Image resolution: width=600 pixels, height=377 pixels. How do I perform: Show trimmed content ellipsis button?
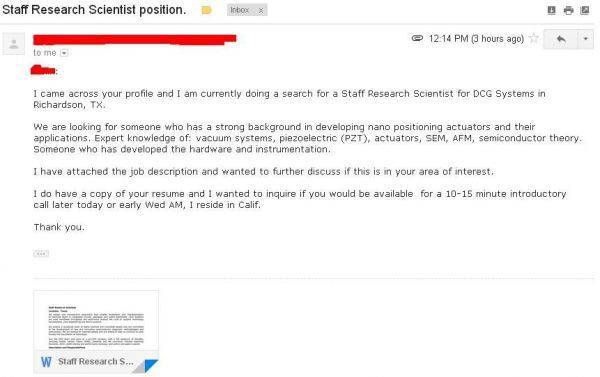41,253
